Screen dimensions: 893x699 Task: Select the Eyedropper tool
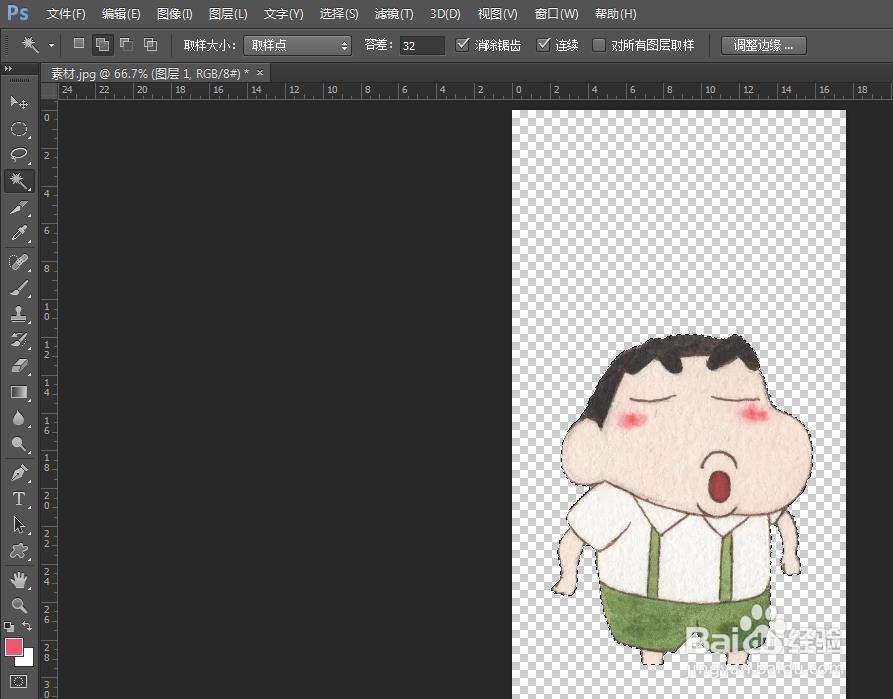tap(19, 233)
